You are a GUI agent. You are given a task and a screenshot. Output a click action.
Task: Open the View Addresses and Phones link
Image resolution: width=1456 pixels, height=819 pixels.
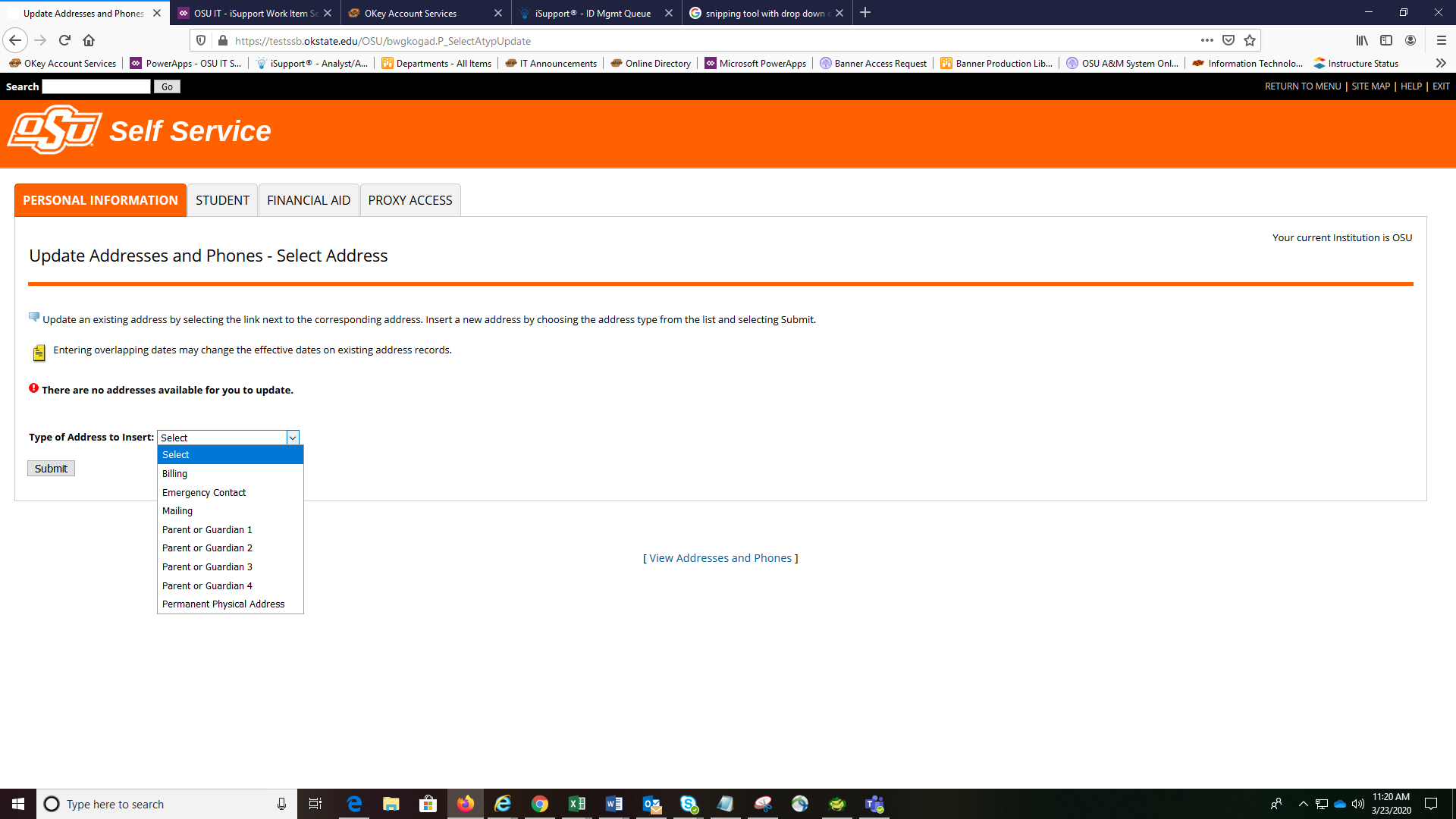coord(720,558)
